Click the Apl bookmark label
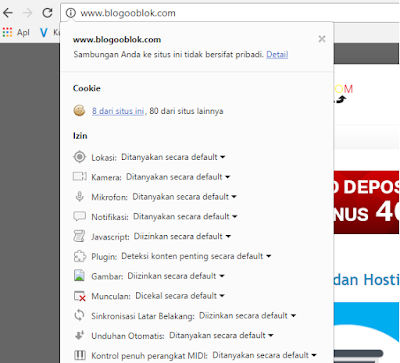 click(x=23, y=32)
